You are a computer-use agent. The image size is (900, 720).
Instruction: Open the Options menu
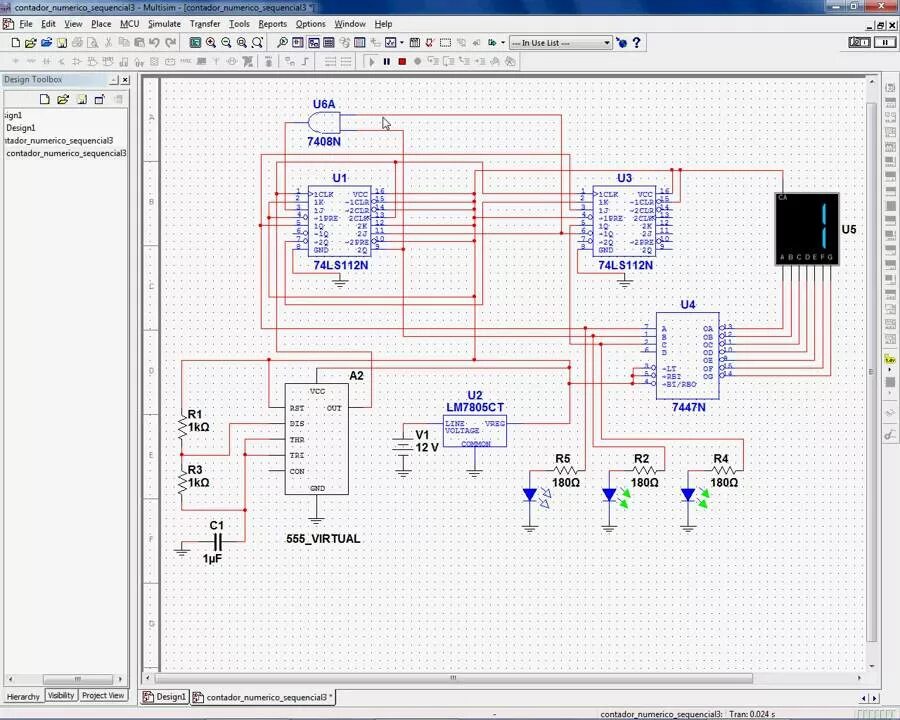[311, 24]
